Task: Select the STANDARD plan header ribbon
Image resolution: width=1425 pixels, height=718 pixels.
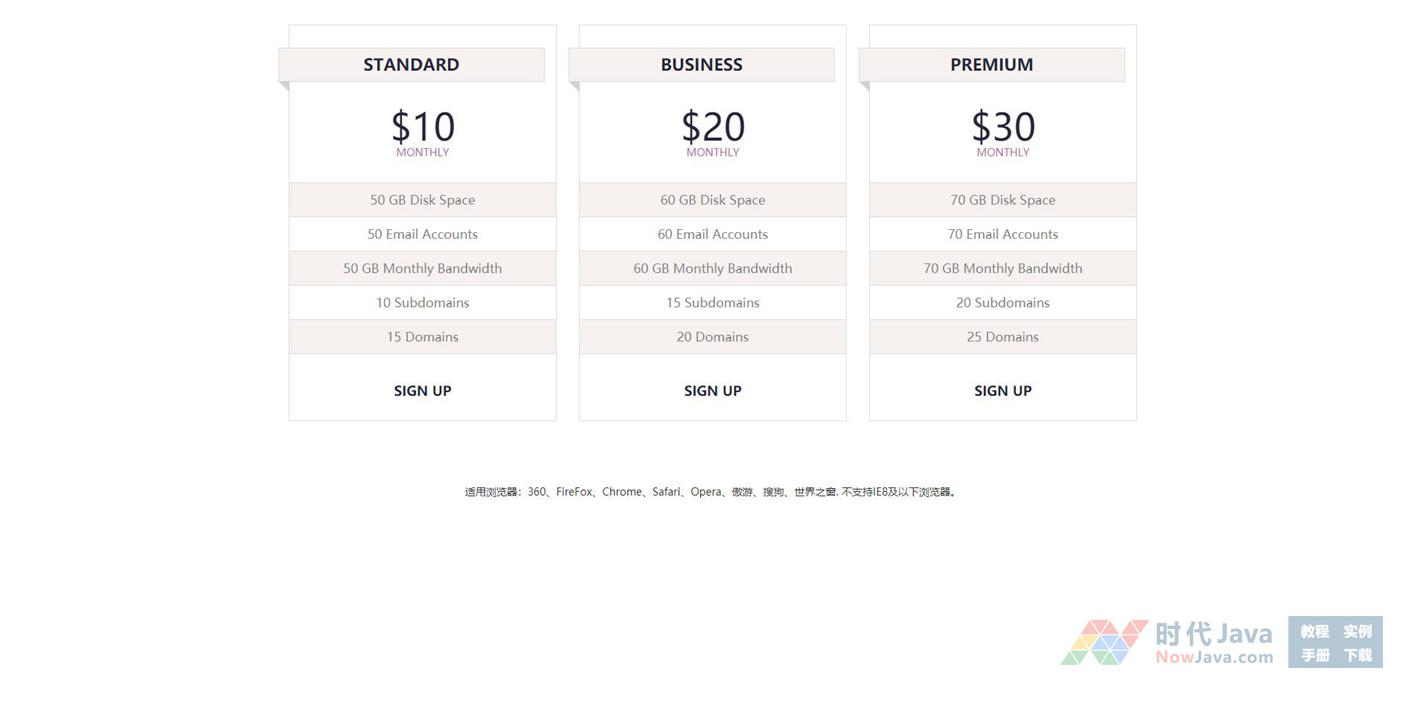Action: point(411,65)
